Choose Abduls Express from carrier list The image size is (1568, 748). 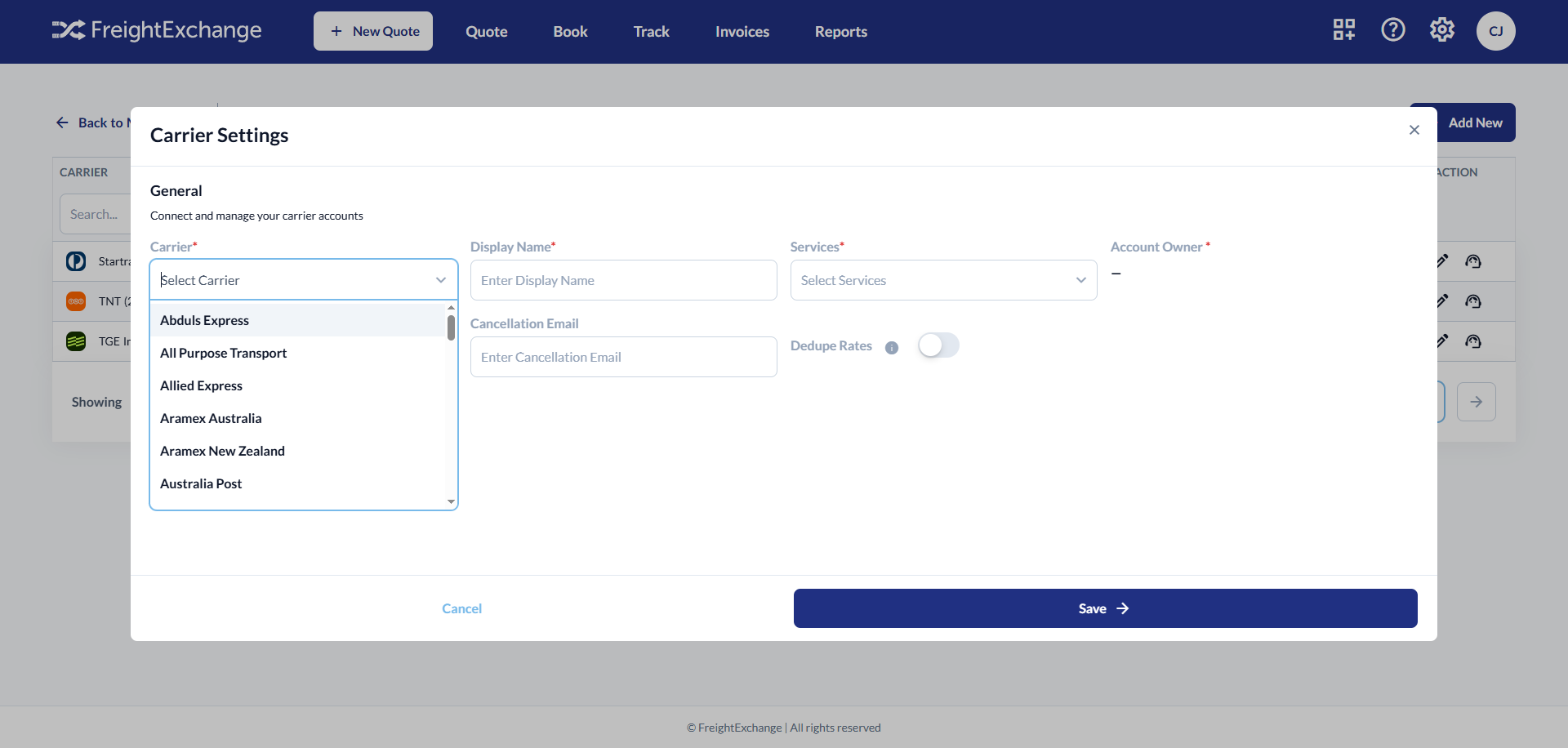298,320
